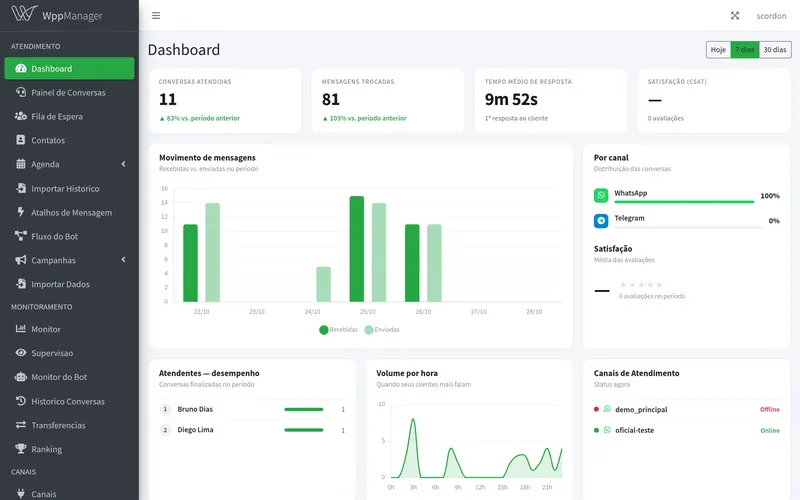The height and width of the screenshot is (500, 800).
Task: Click the Agenda calendar icon
Action: (x=21, y=164)
